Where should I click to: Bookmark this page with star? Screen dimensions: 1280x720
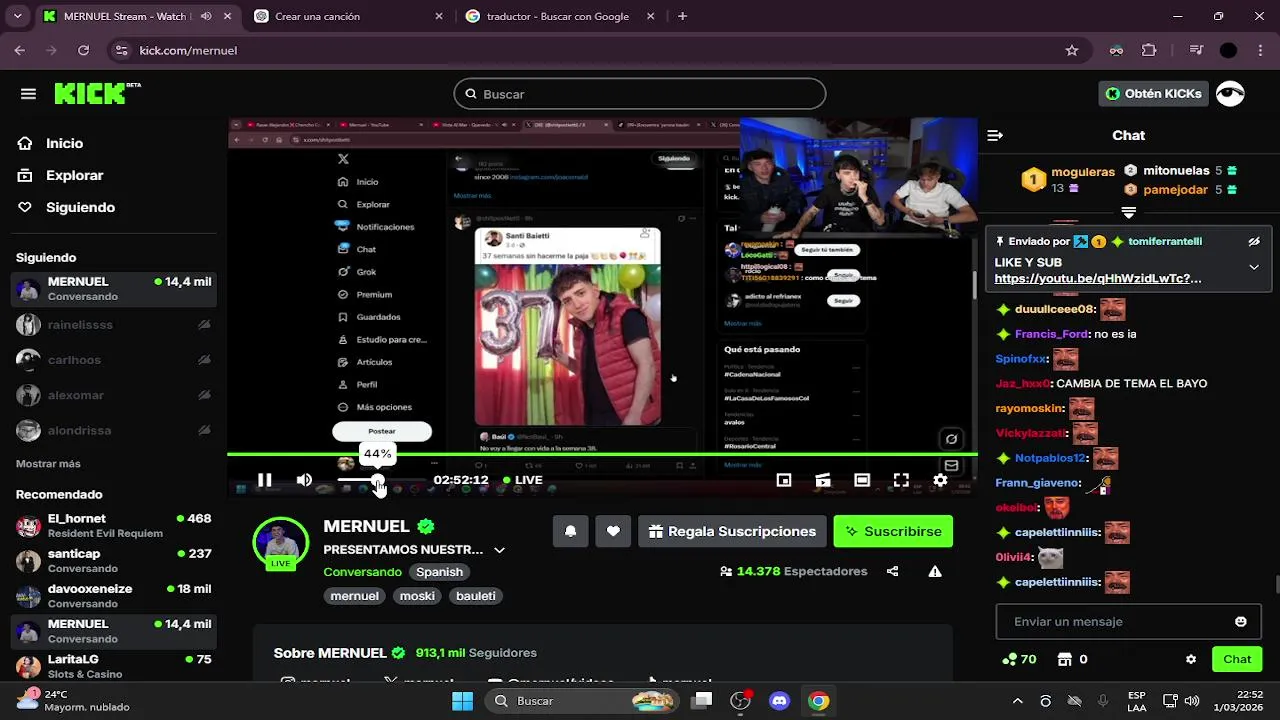point(1072,50)
